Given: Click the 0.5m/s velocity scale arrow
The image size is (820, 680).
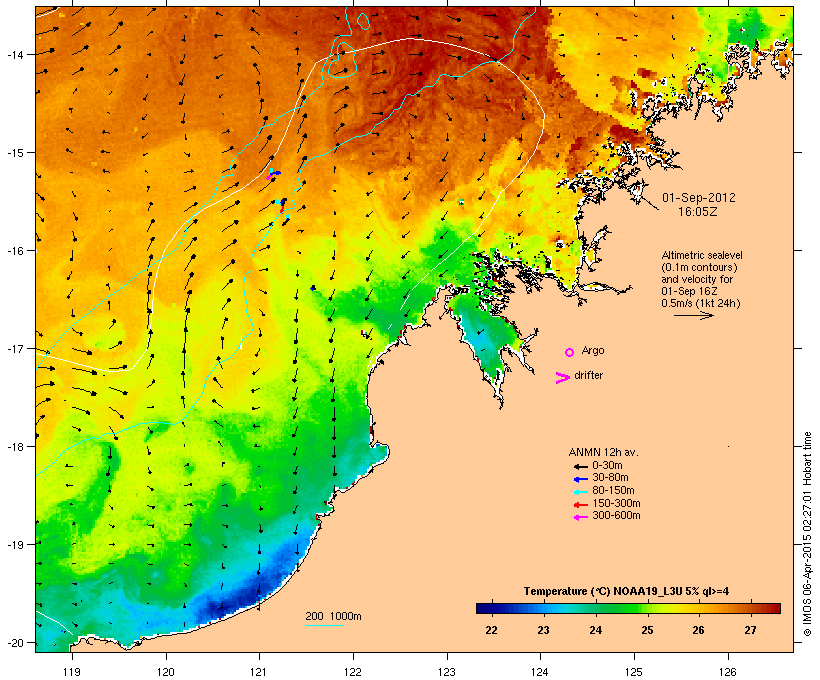Looking at the screenshot, I should tap(693, 315).
